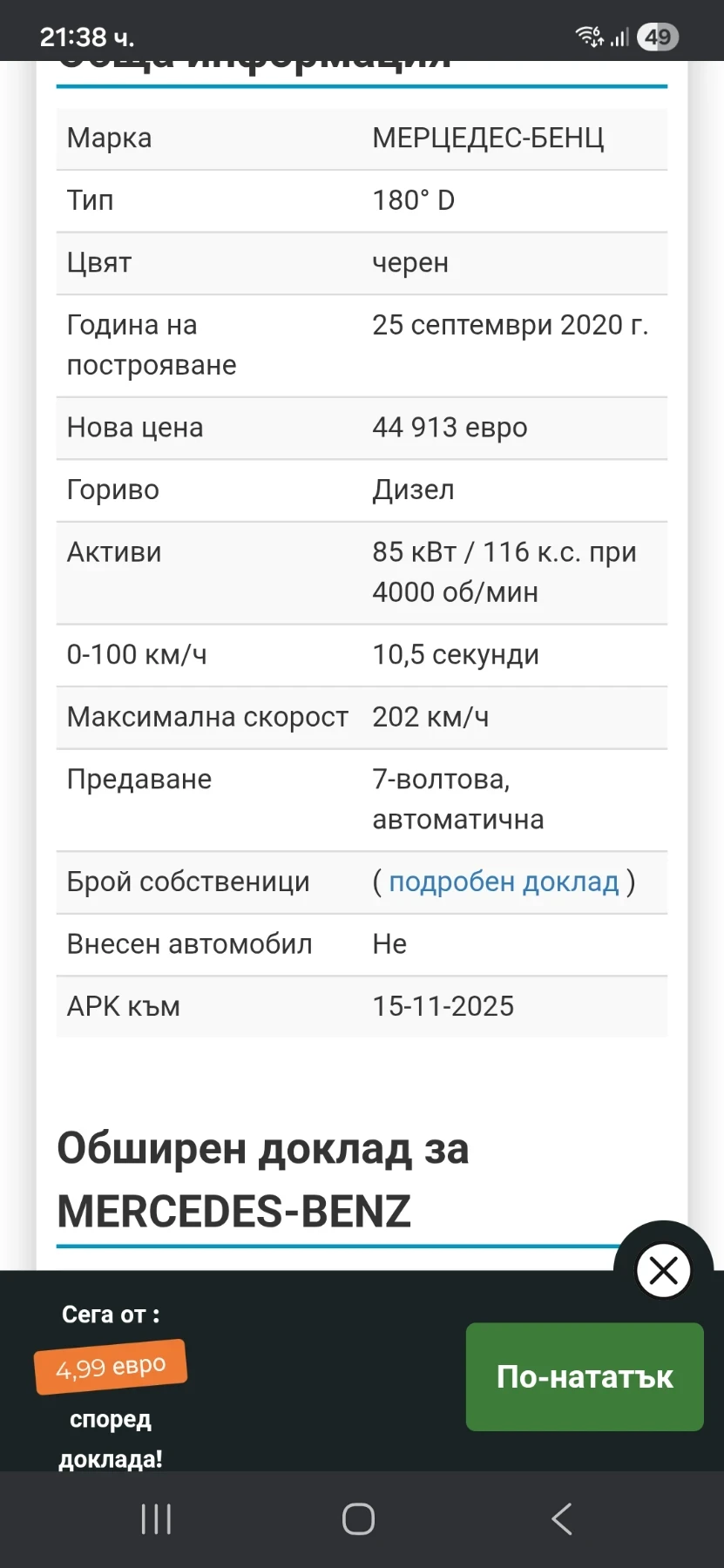Tap the Android back navigation icon
The image size is (724, 1568).
click(562, 1519)
